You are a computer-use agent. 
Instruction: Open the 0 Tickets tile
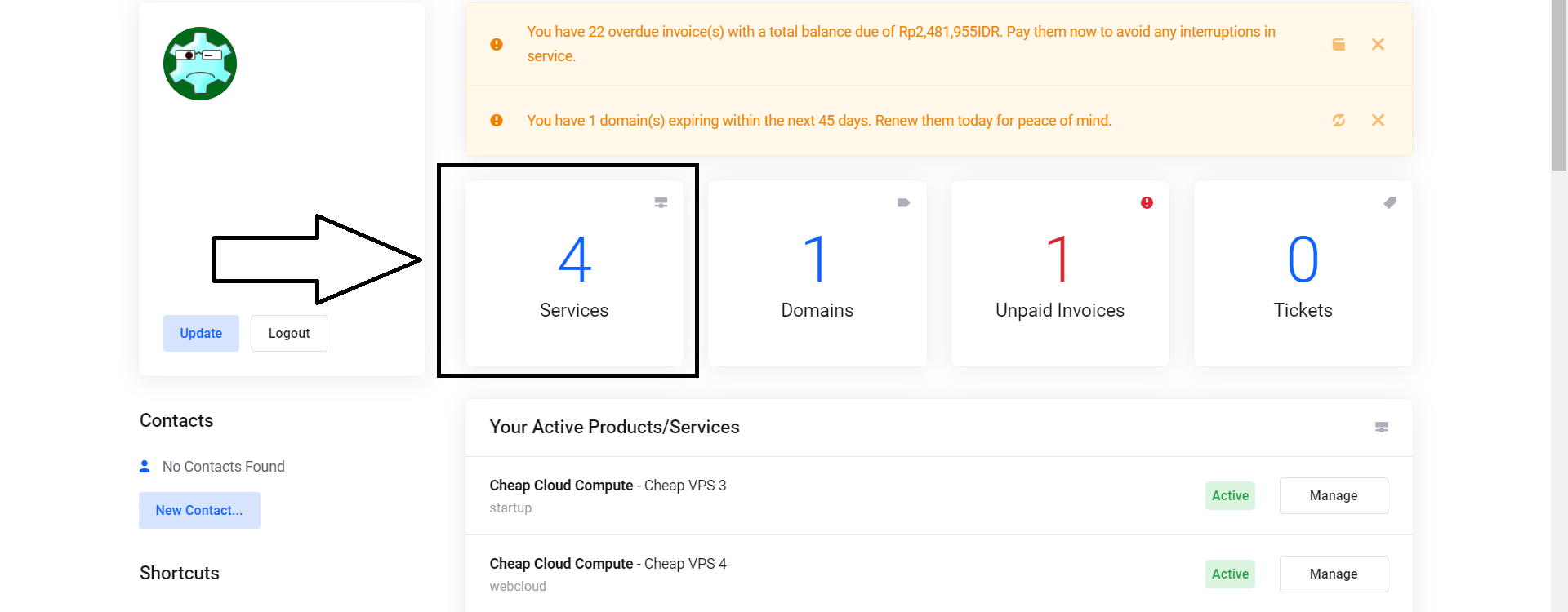(1303, 274)
